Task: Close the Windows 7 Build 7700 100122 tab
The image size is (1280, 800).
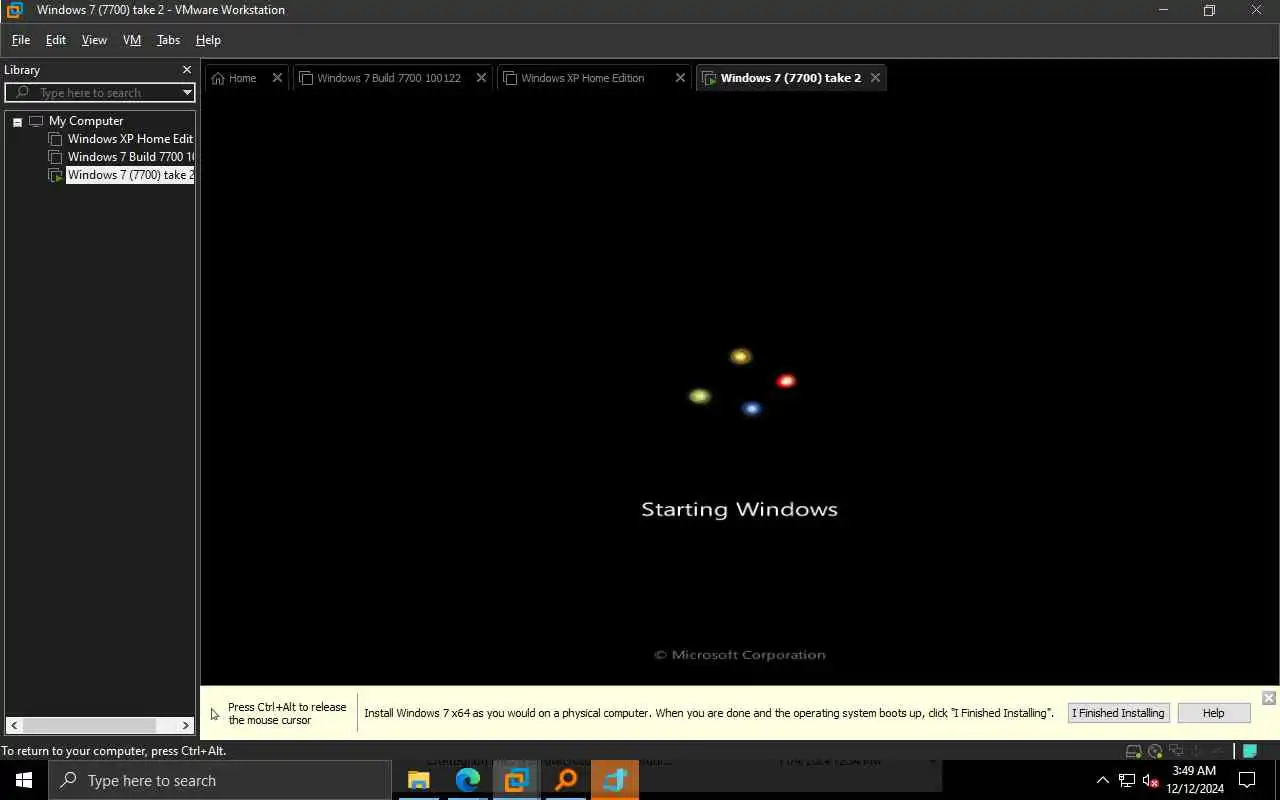Action: click(481, 78)
